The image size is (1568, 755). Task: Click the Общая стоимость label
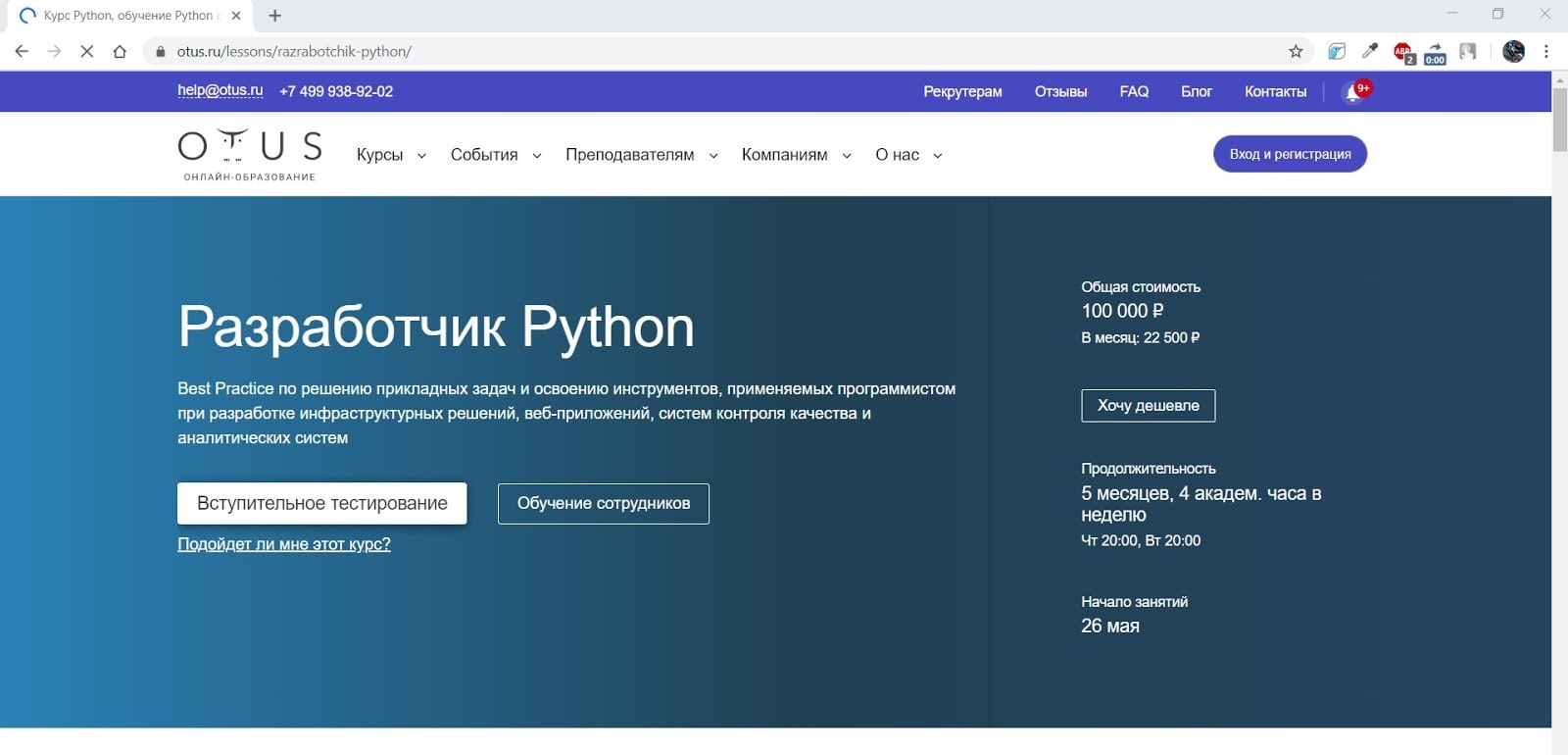click(1141, 287)
